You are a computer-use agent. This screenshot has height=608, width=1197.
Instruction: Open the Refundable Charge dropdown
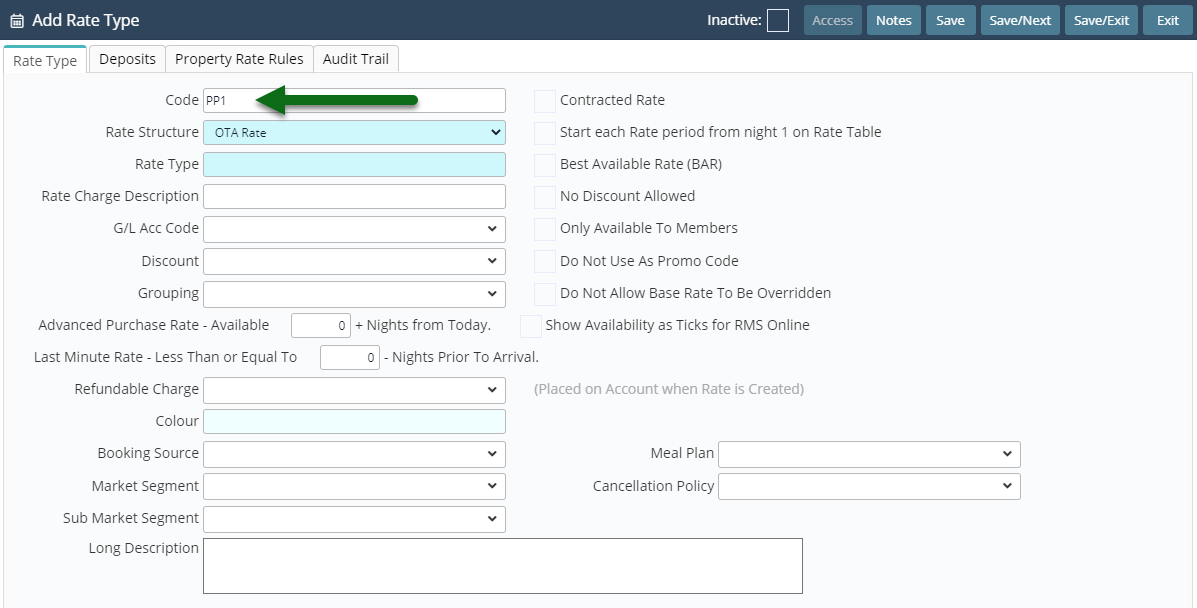(x=354, y=390)
